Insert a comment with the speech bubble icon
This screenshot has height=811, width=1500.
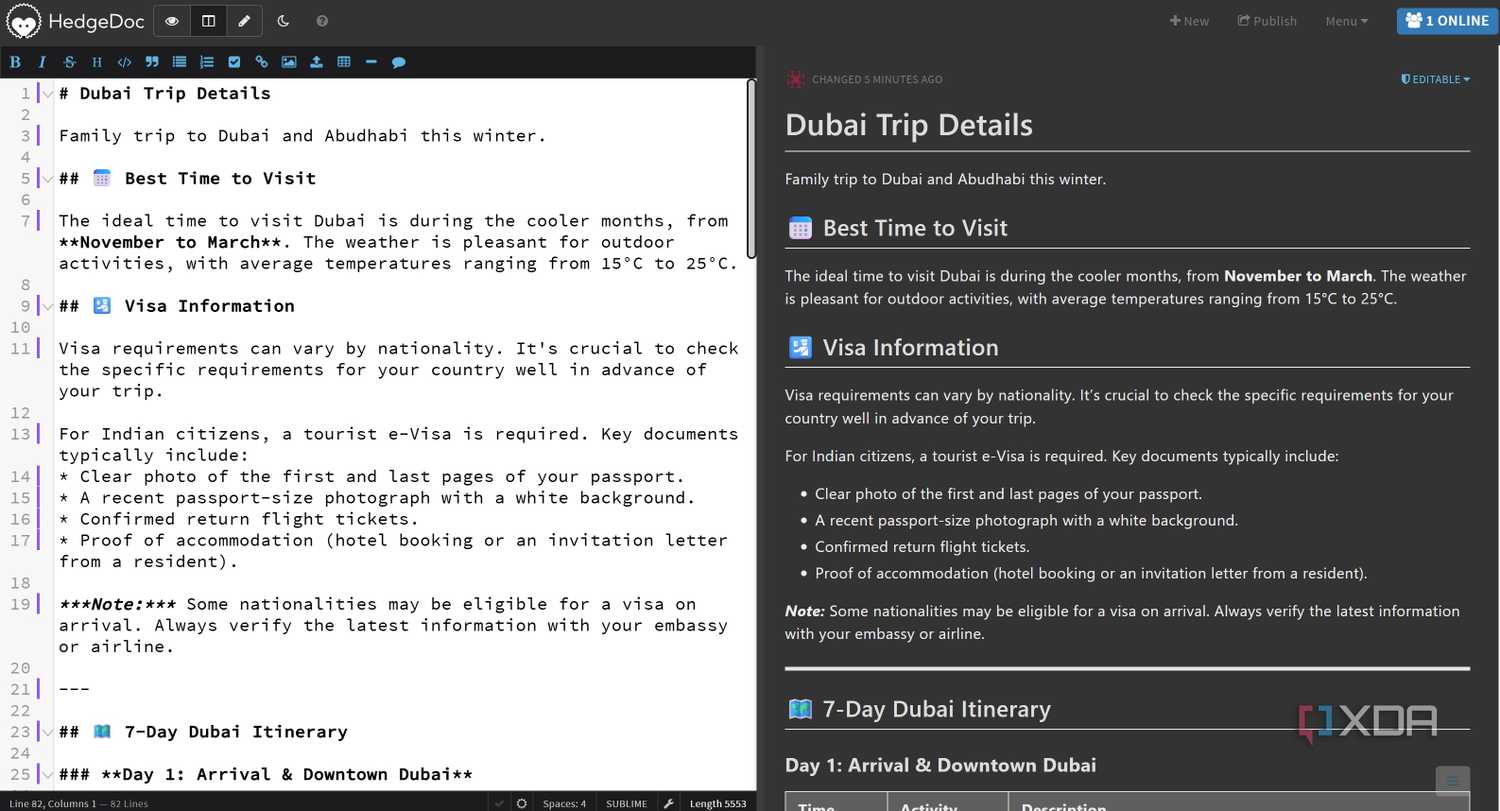(x=398, y=62)
